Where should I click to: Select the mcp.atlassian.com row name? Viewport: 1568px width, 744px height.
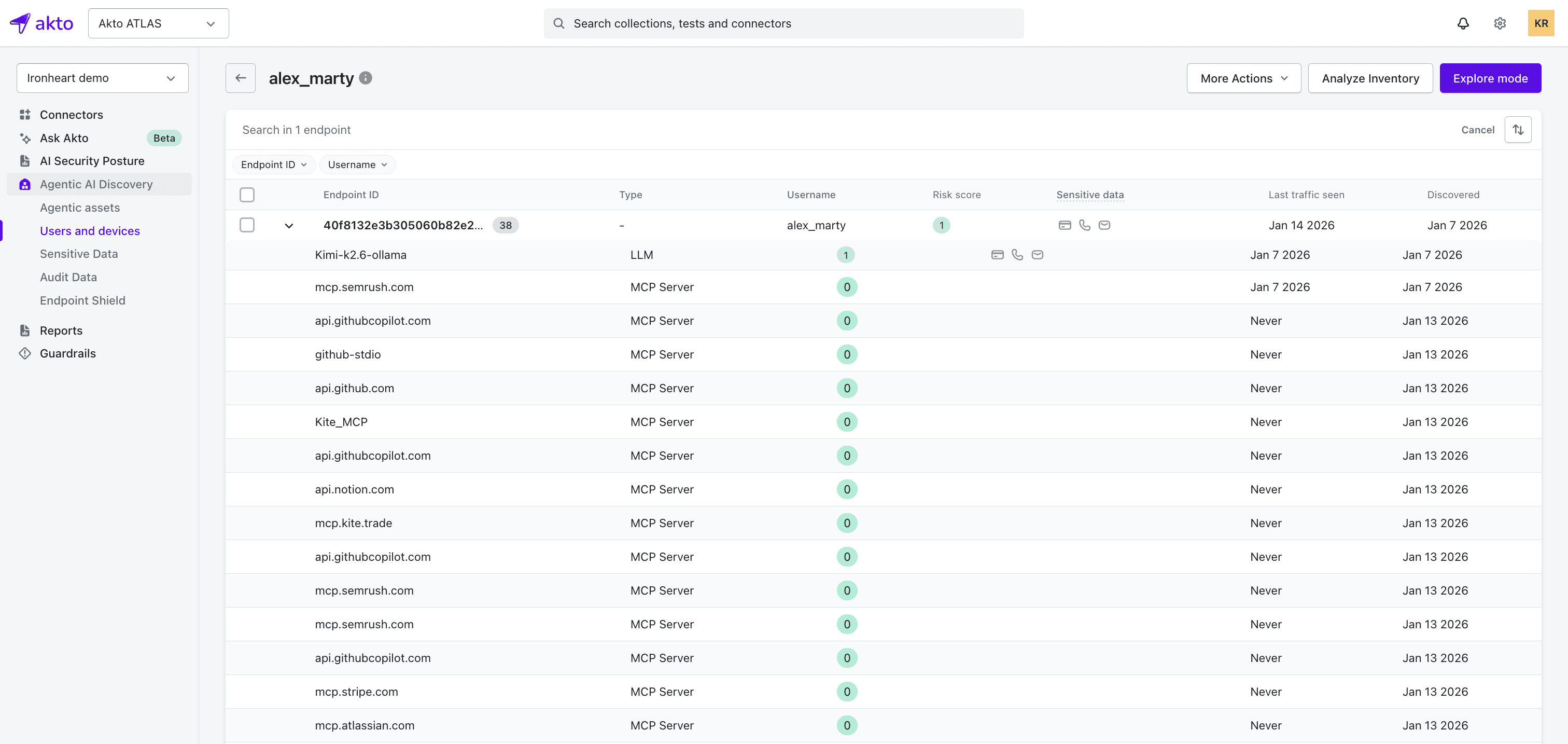(365, 725)
